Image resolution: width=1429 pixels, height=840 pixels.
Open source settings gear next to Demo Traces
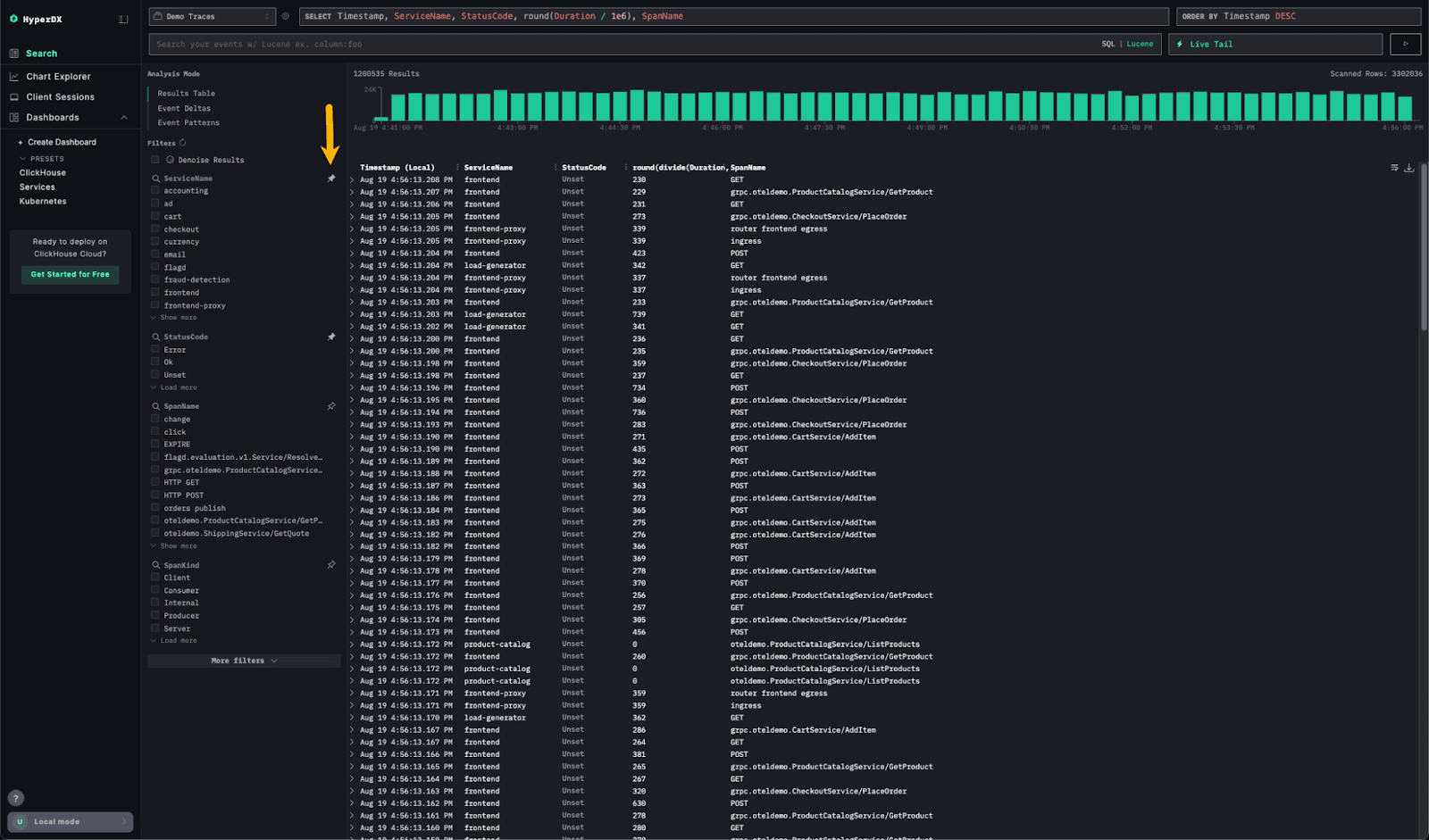coord(286,16)
